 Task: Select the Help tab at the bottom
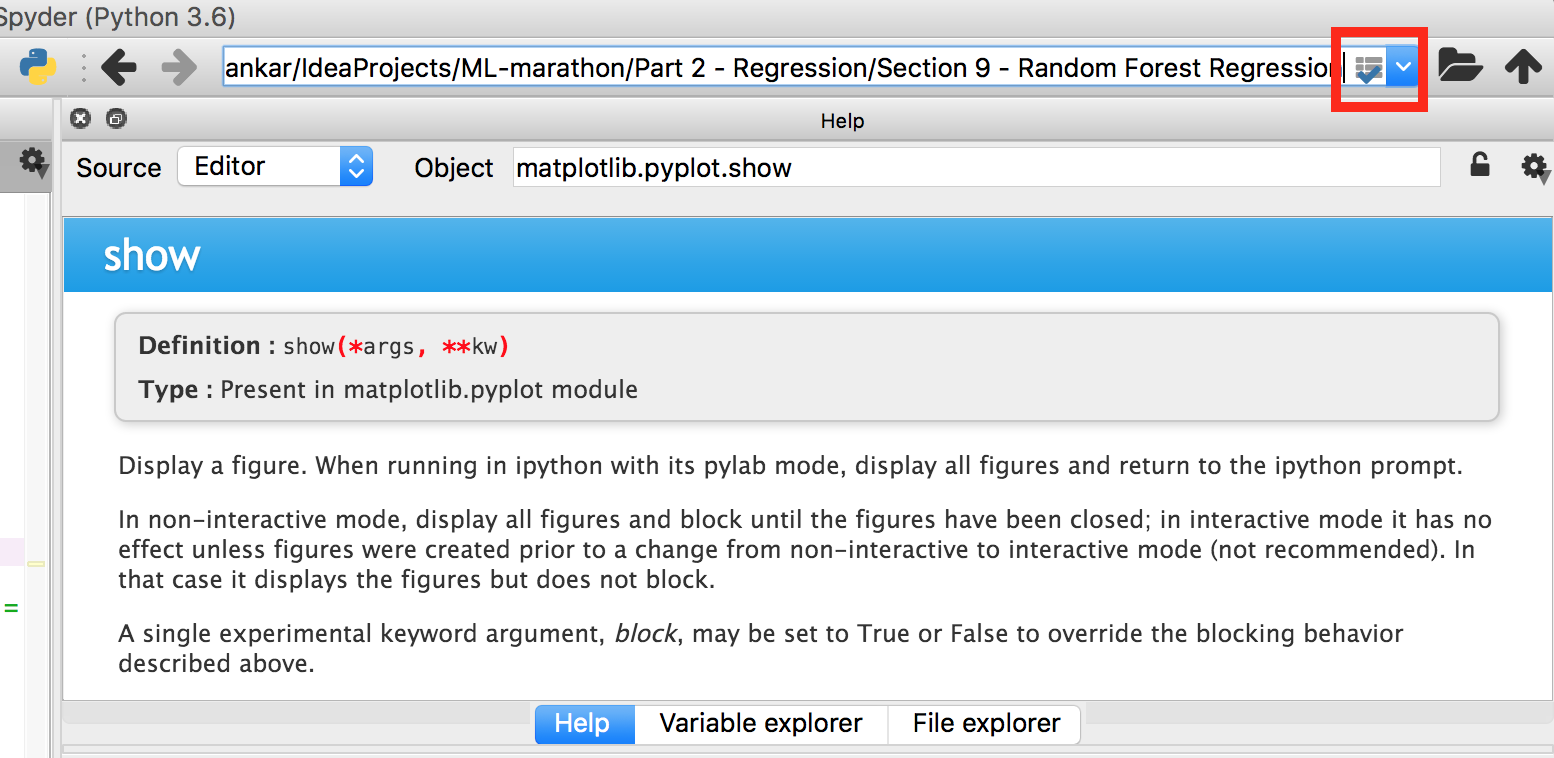(x=584, y=723)
